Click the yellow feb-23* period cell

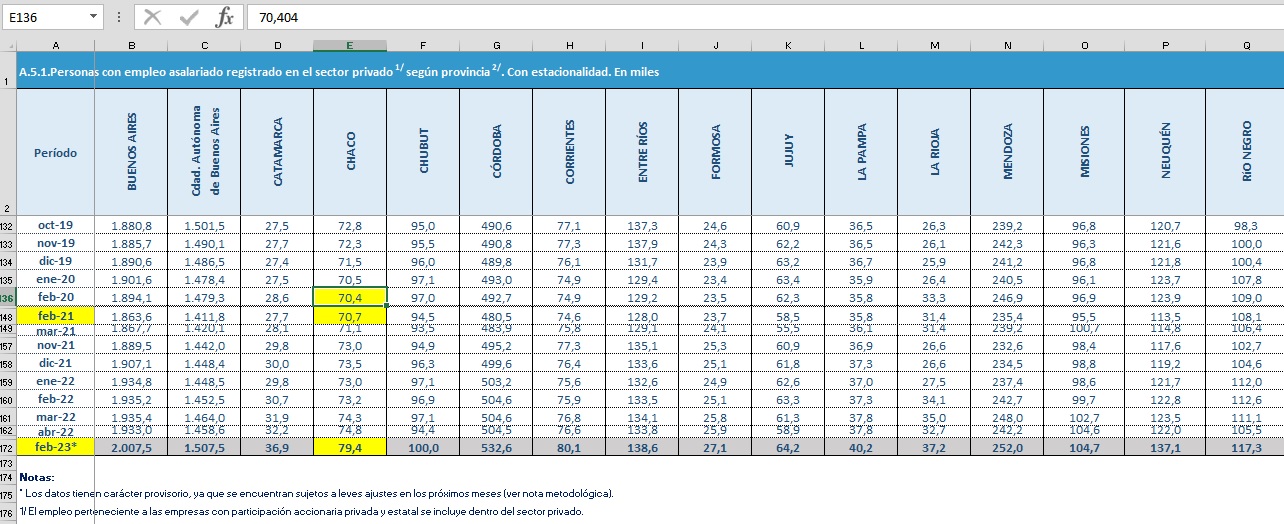click(55, 448)
